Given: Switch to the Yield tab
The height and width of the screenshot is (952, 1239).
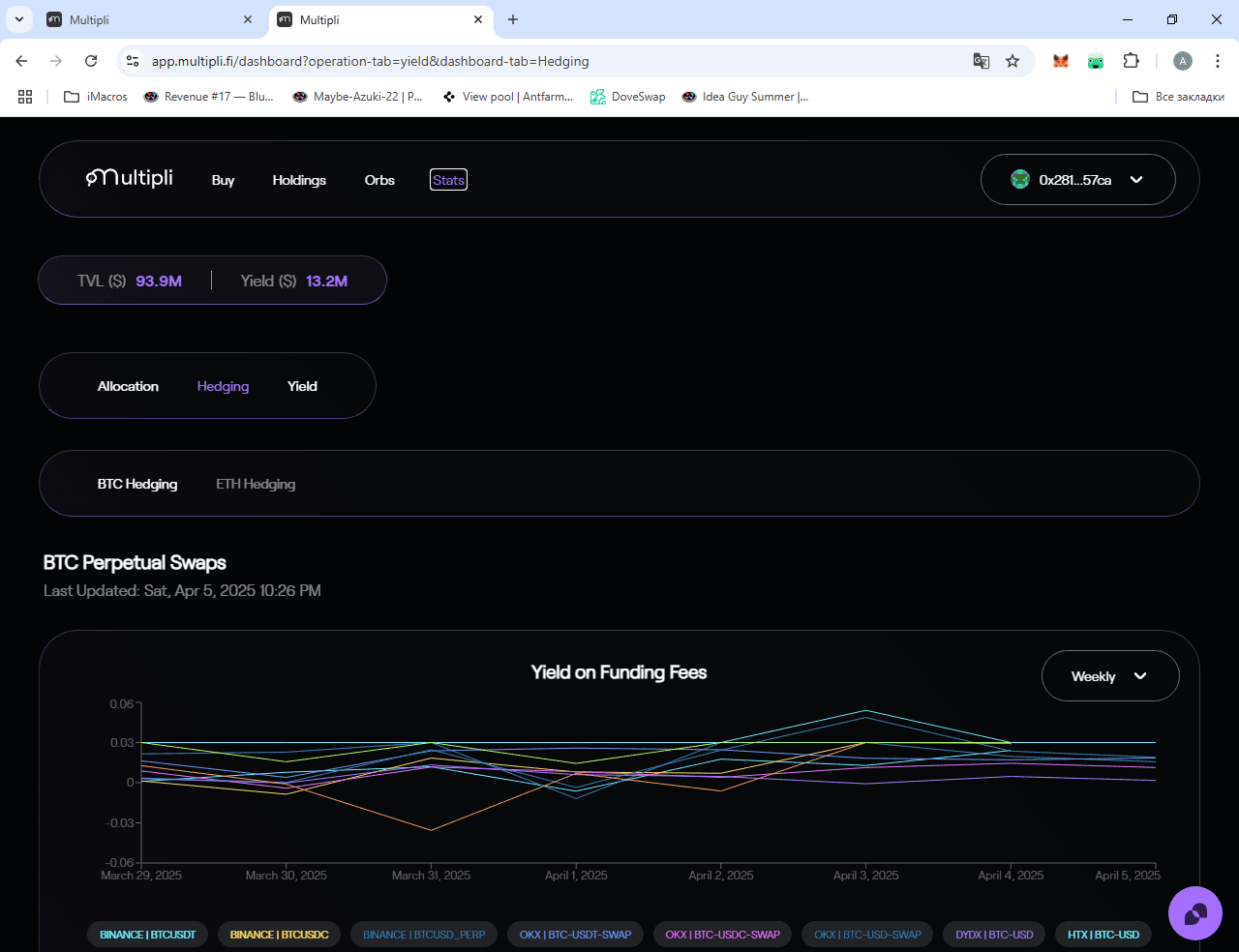Looking at the screenshot, I should point(302,386).
